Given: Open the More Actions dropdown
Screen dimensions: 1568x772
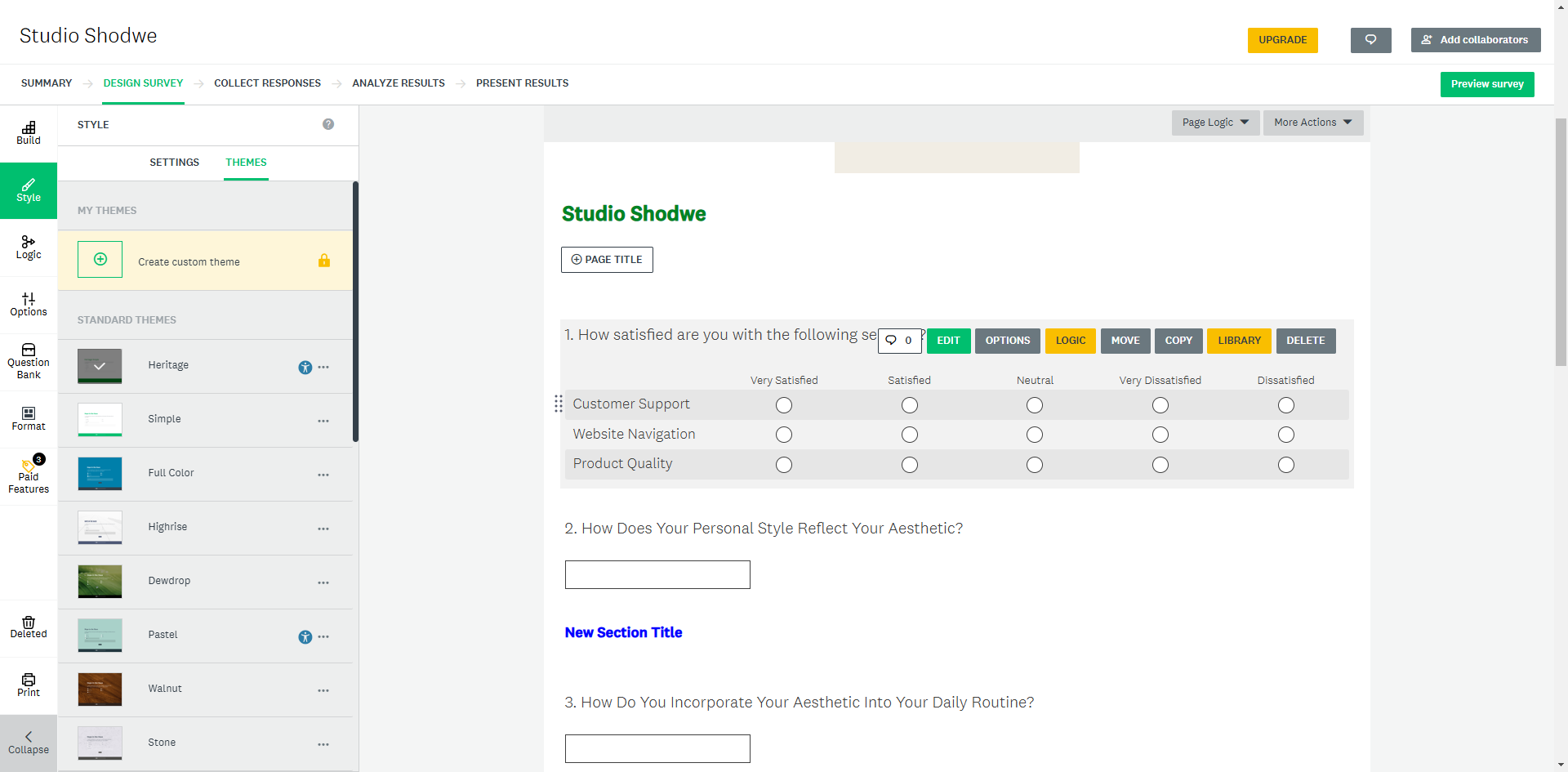Looking at the screenshot, I should [x=1312, y=123].
